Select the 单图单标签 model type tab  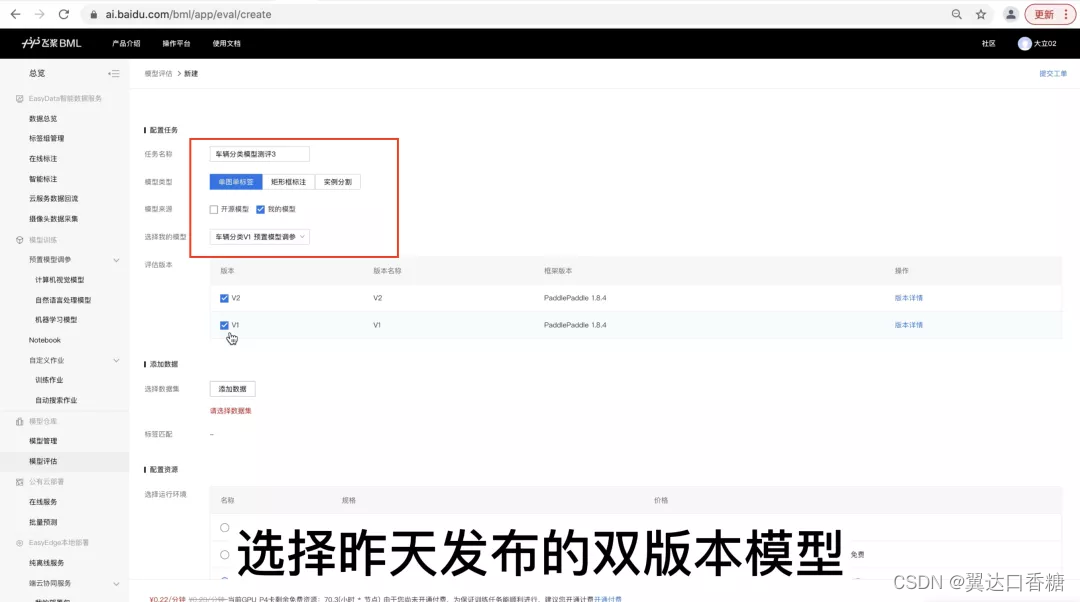pyautogui.click(x=236, y=182)
